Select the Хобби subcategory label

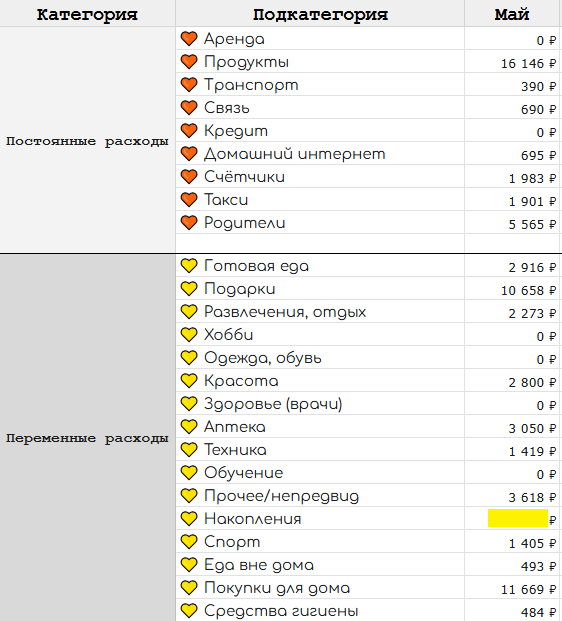tap(229, 335)
